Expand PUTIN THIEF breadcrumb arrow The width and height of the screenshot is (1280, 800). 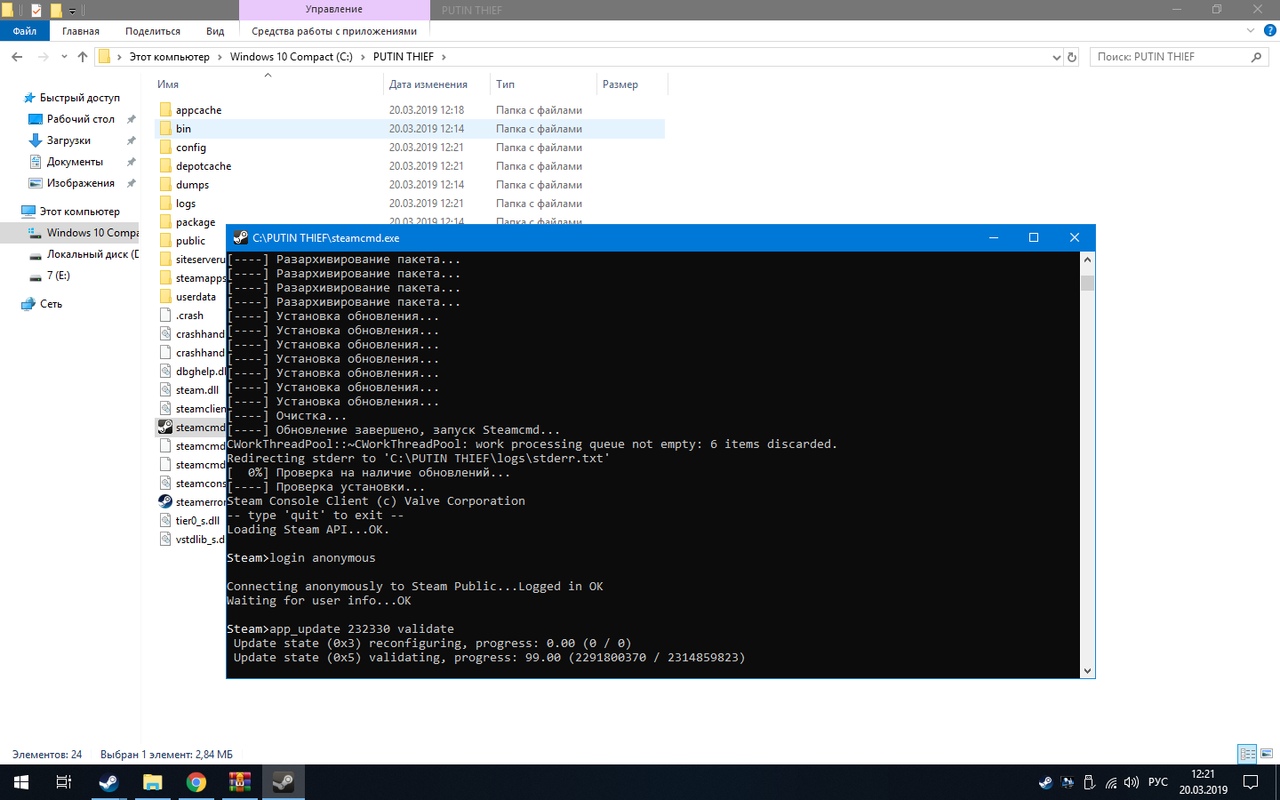pyautogui.click(x=444, y=57)
